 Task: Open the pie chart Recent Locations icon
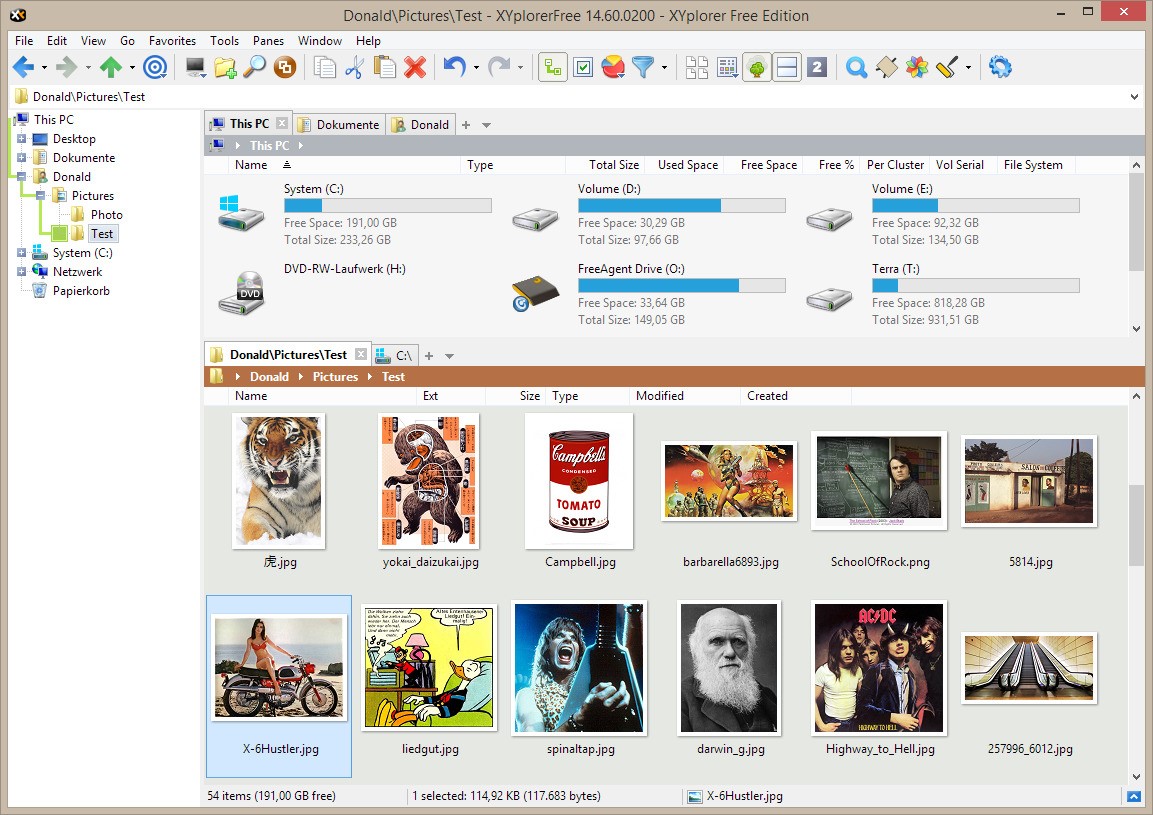pyautogui.click(x=613, y=68)
